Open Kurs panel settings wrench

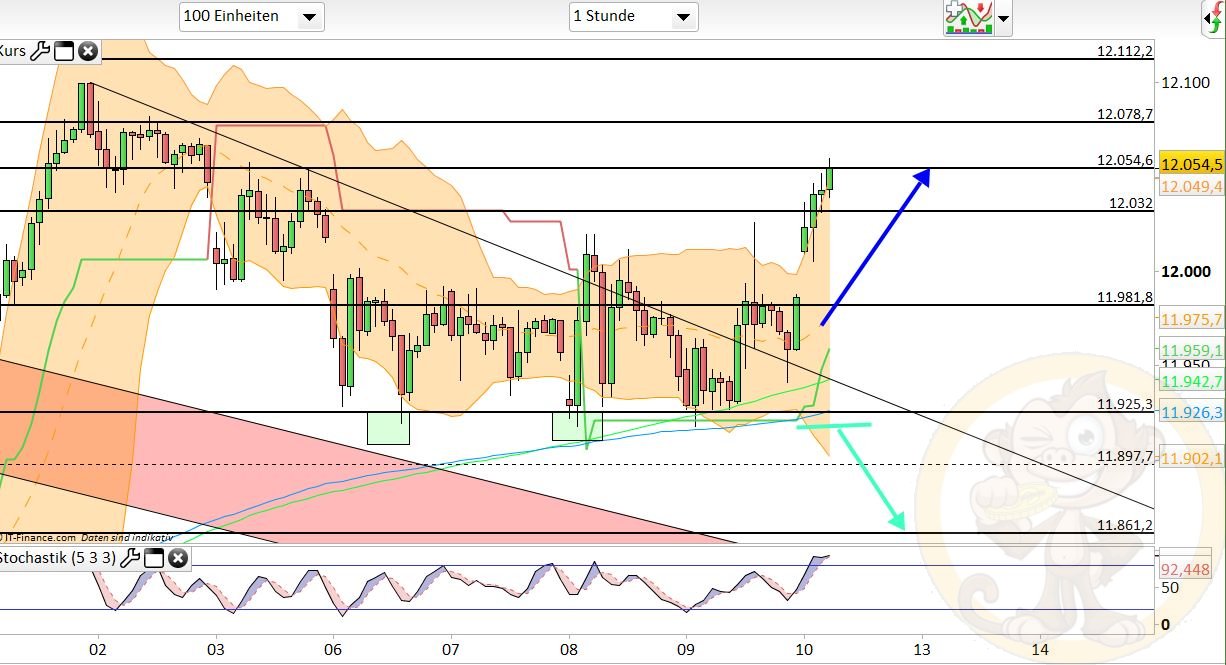click(x=40, y=51)
